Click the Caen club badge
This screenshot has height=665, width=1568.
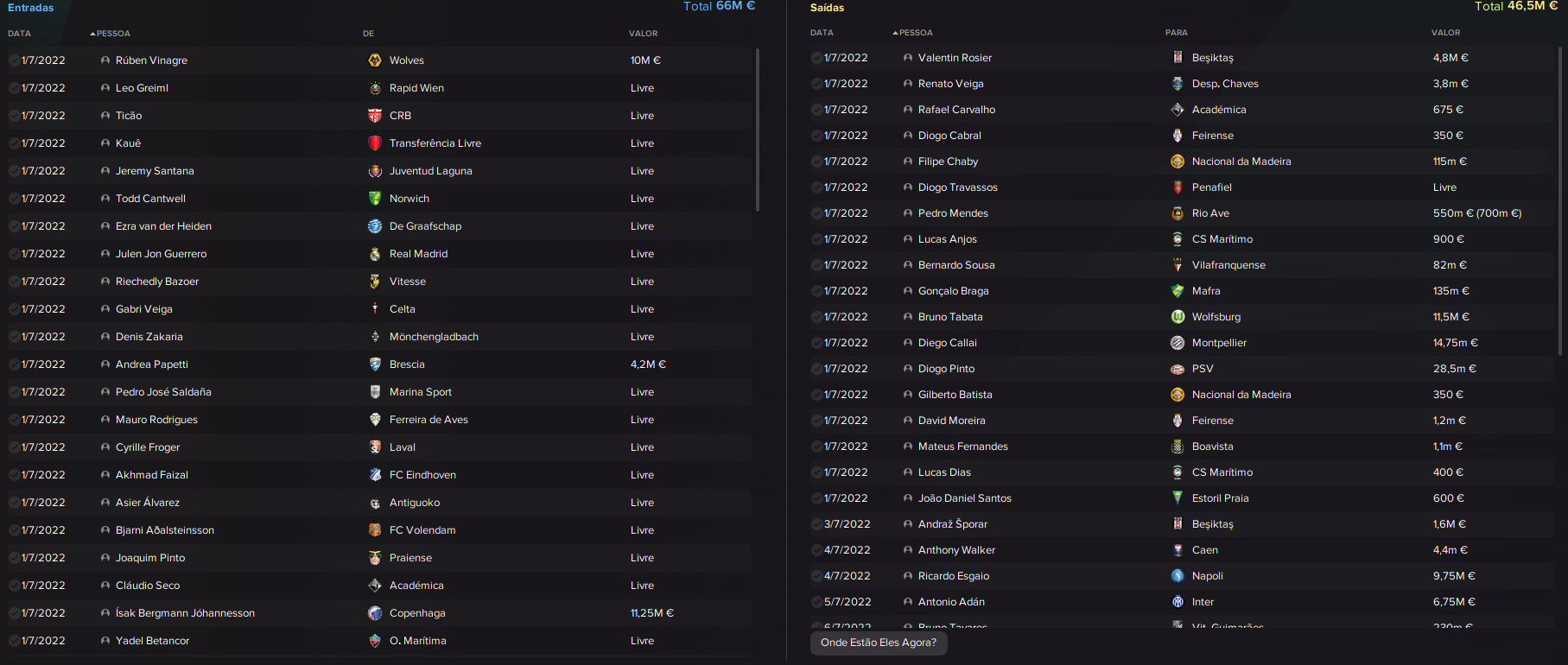tap(1178, 550)
